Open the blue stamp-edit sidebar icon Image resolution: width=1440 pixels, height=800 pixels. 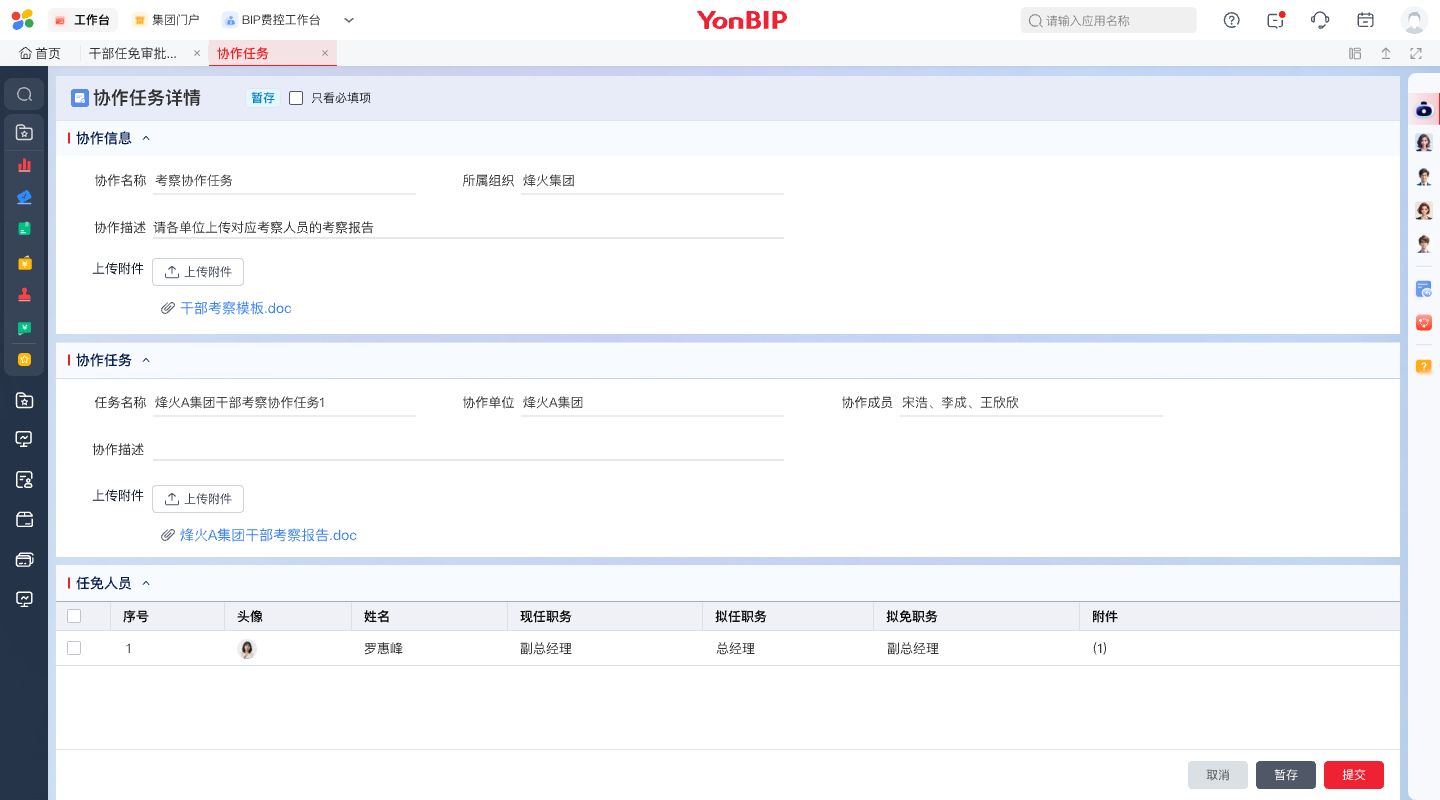click(x=25, y=197)
